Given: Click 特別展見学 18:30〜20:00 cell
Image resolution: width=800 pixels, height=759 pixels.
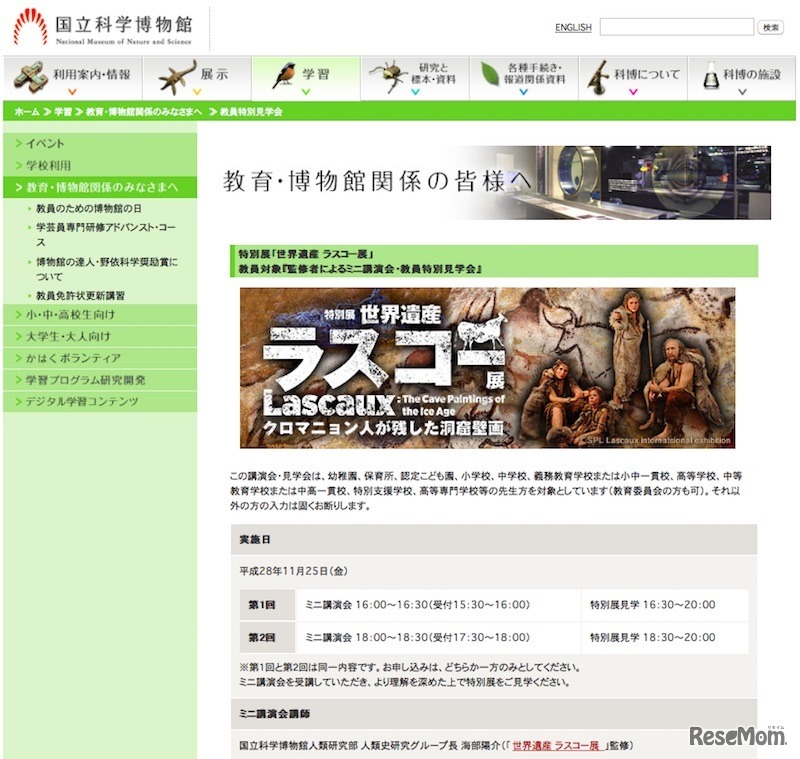Looking at the screenshot, I should 665,638.
